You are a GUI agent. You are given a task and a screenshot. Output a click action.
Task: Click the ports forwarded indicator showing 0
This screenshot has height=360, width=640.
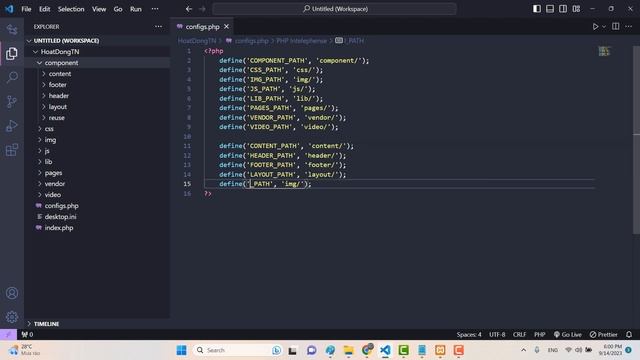coord(27,334)
